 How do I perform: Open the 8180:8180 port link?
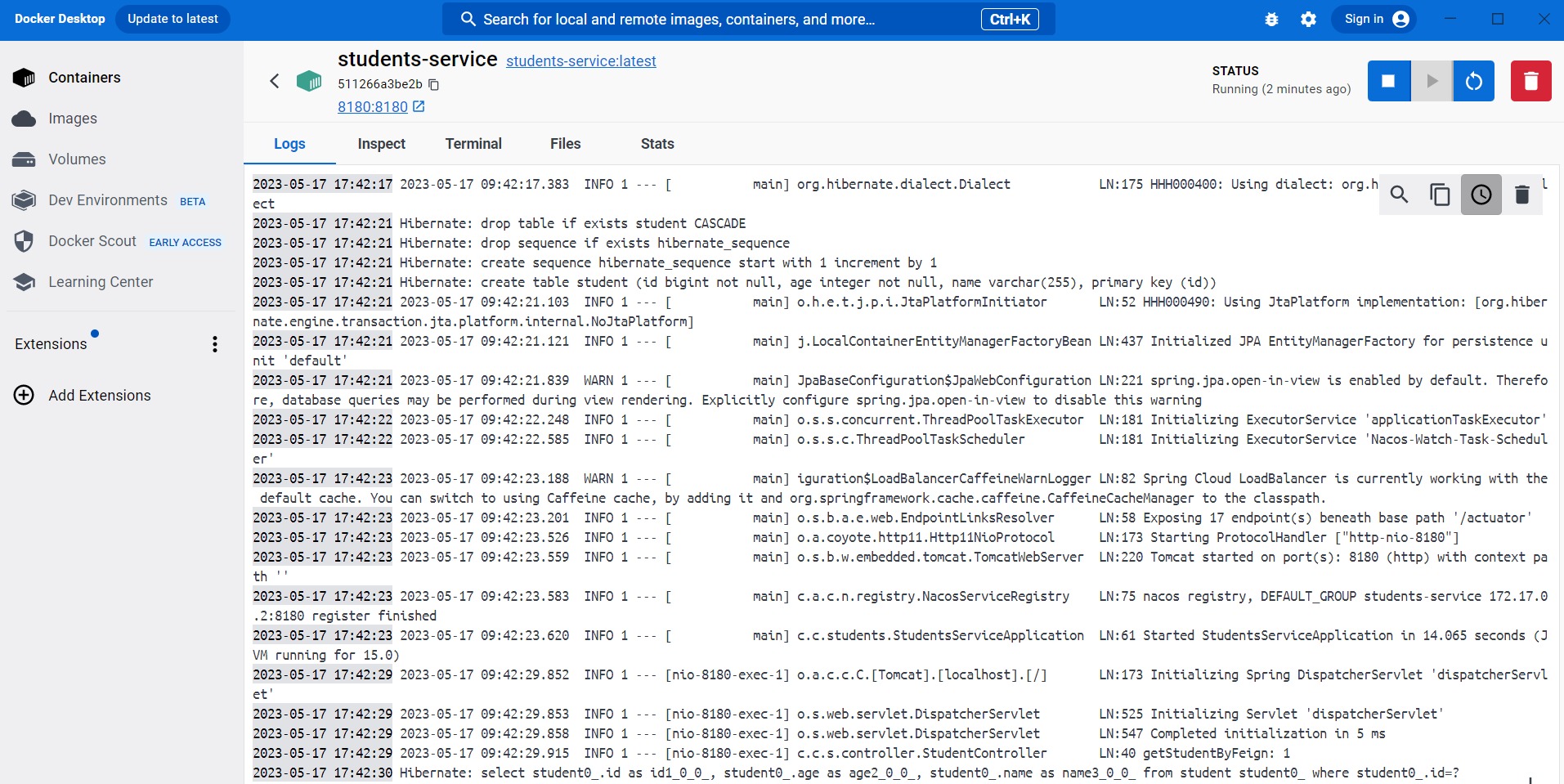coord(372,106)
